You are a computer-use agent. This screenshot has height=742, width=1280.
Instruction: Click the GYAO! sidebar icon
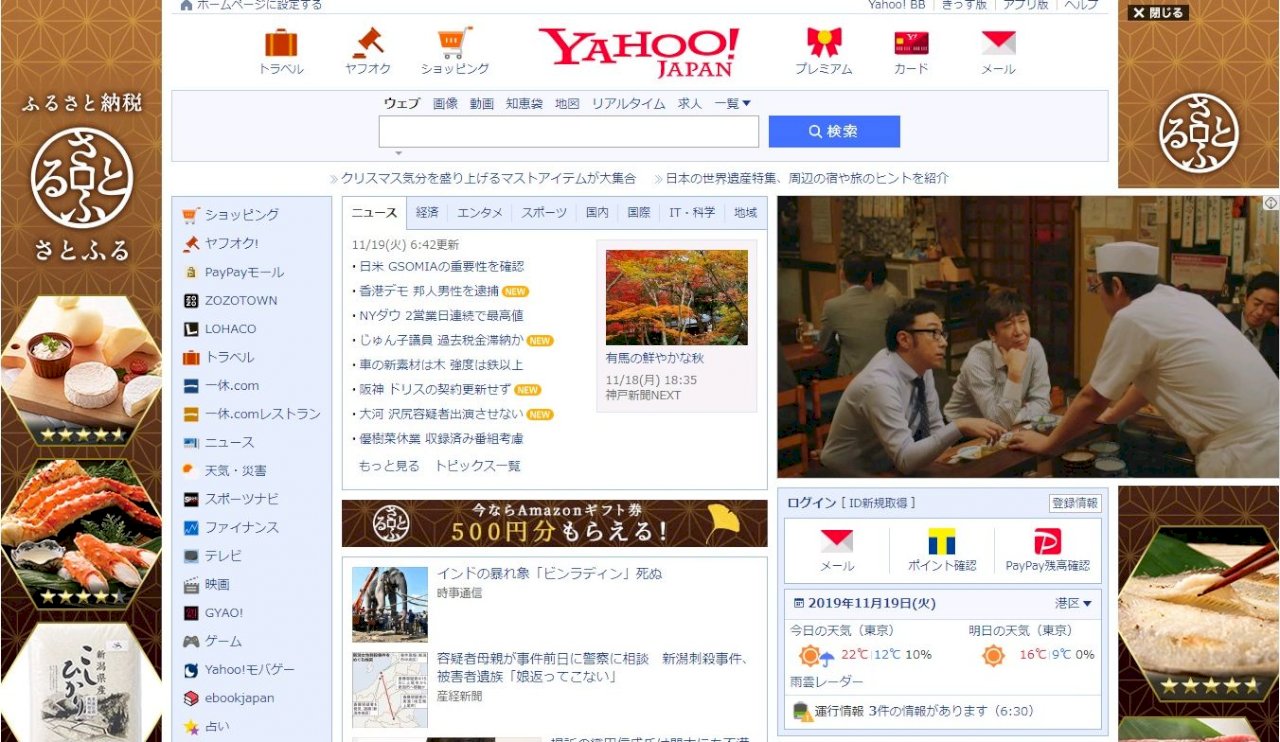(191, 613)
